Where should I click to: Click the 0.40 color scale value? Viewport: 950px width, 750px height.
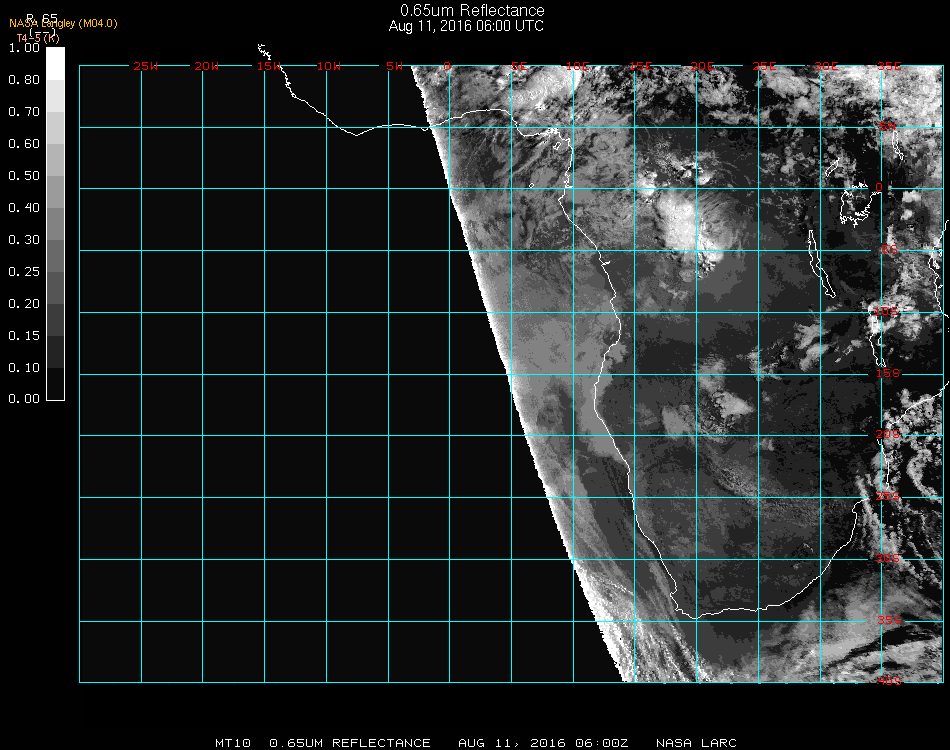click(x=24, y=208)
